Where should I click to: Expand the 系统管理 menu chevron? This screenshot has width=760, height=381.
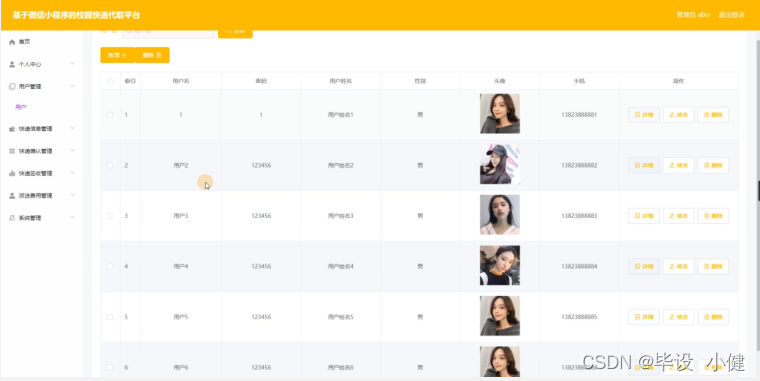pyautogui.click(x=72, y=218)
